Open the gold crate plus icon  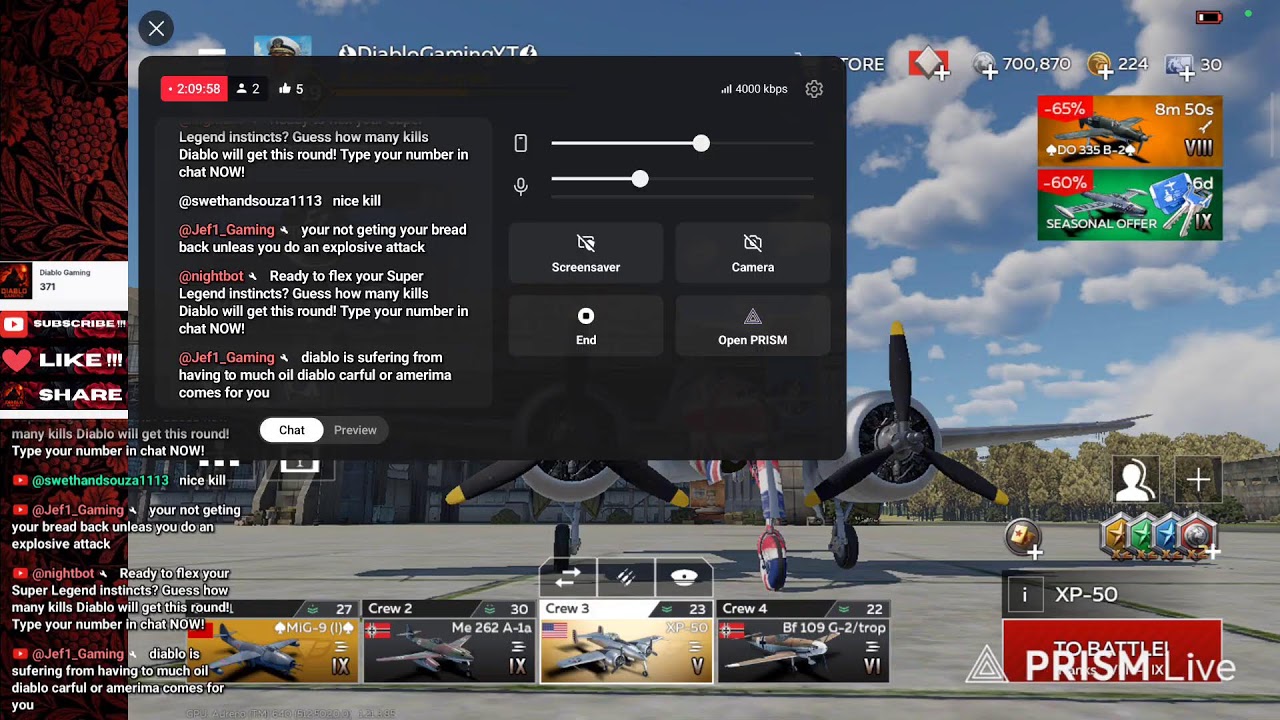(1023, 538)
